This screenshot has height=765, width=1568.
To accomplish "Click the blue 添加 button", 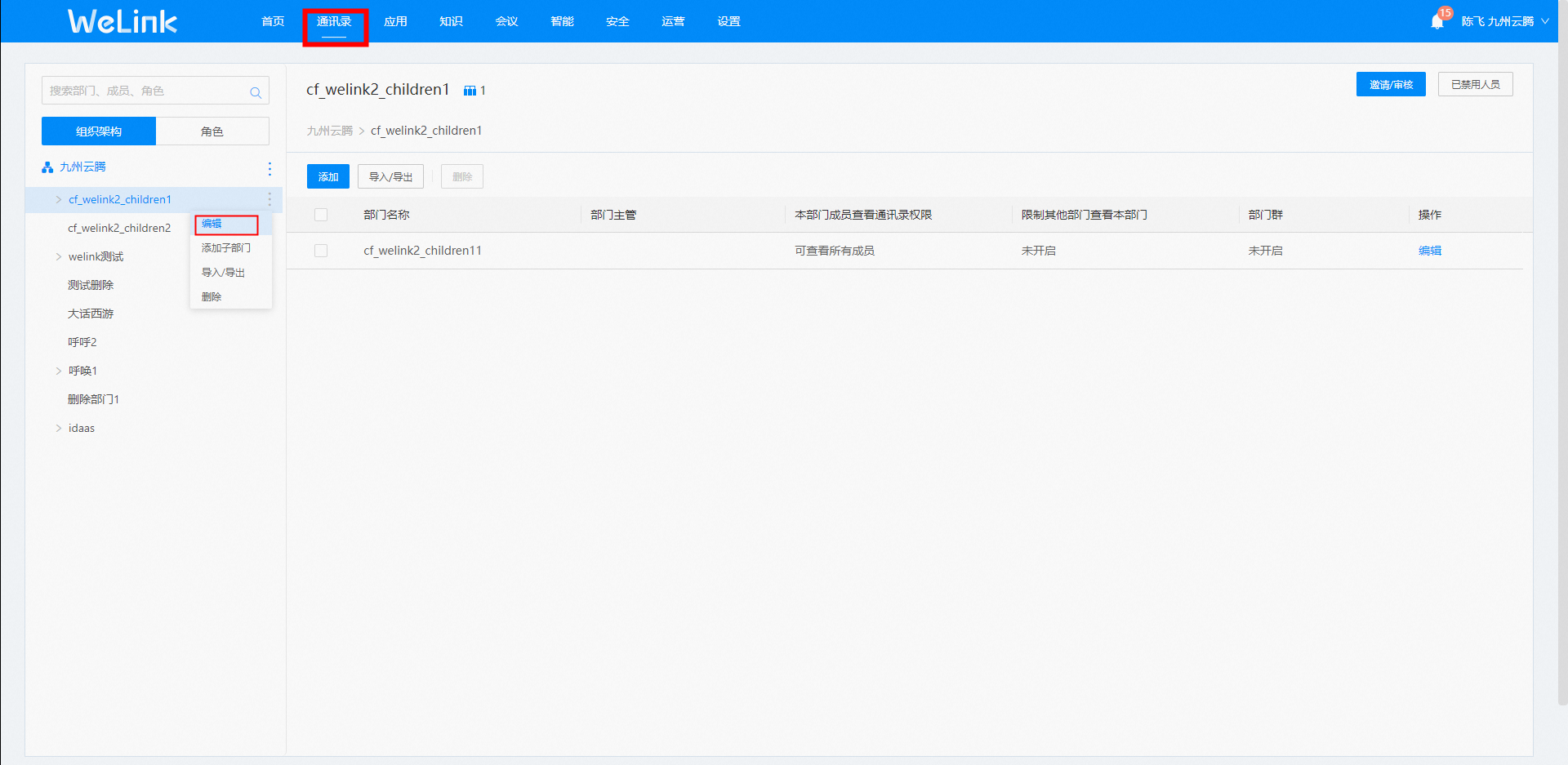I will pyautogui.click(x=328, y=176).
